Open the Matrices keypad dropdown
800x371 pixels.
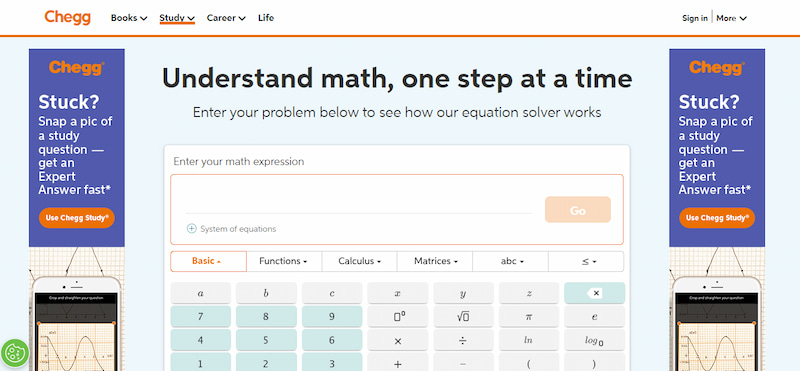(x=435, y=261)
